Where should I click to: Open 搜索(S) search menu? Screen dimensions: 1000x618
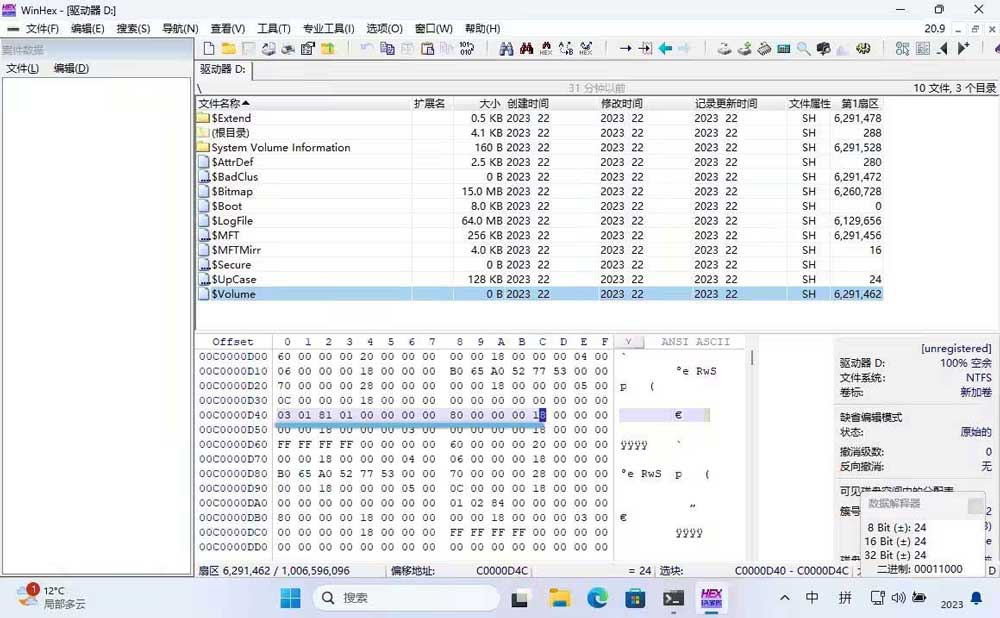[133, 29]
